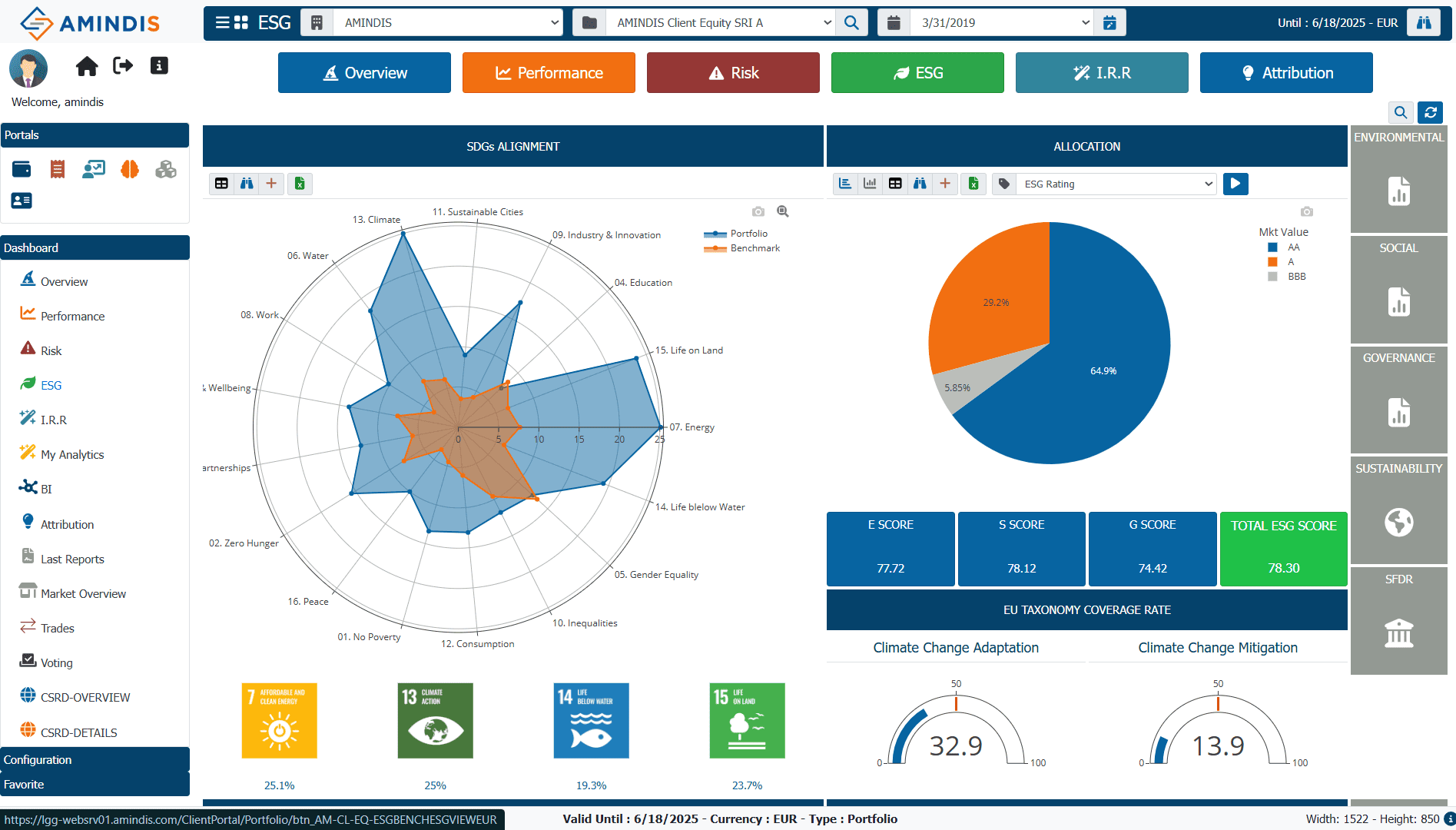Open the Environmental report panel
1456x830 pixels.
1398,179
